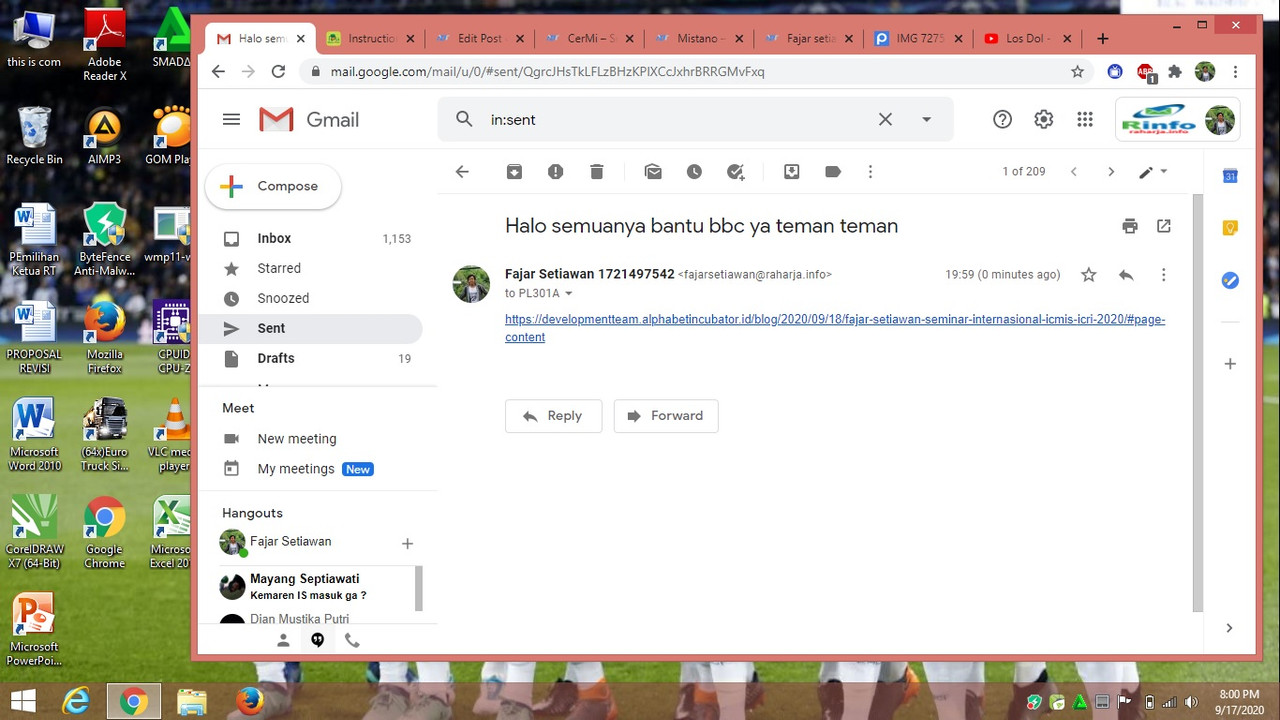Screen dimensions: 1280x720
Task: Open Mayang Septiawati chat
Action: [315, 587]
